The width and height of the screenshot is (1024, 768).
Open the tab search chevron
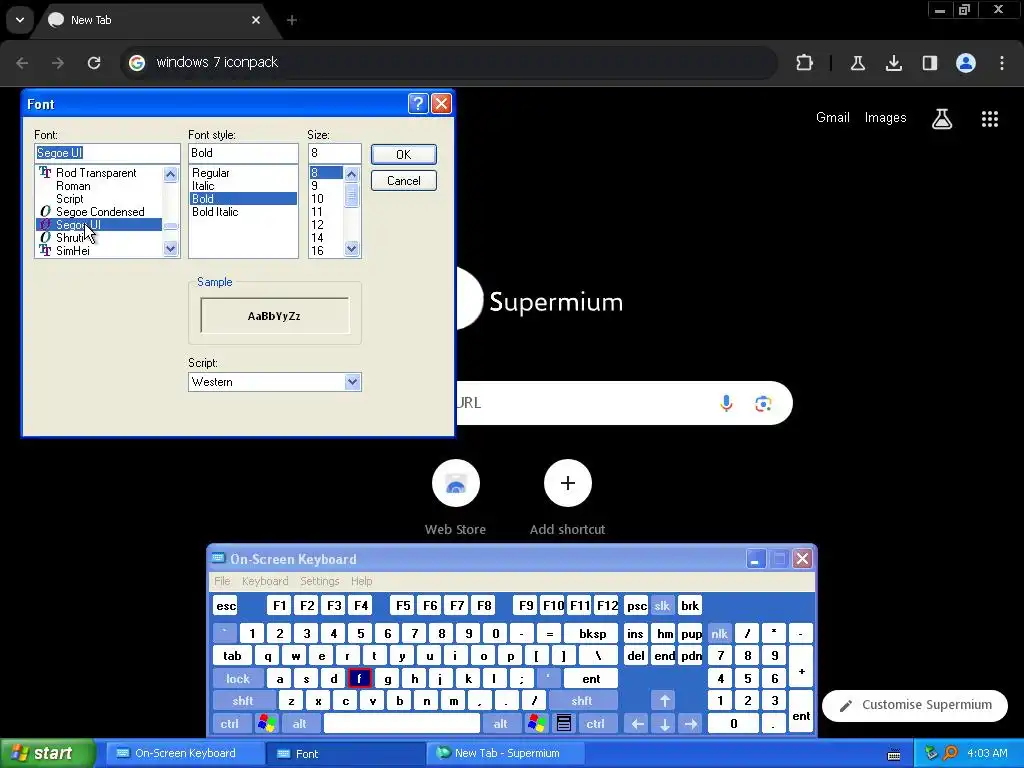pyautogui.click(x=20, y=20)
